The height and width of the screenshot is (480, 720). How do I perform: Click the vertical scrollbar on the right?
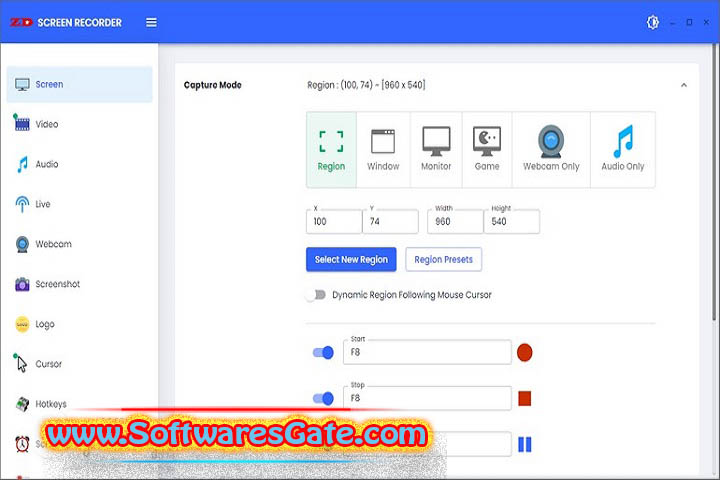714,184
